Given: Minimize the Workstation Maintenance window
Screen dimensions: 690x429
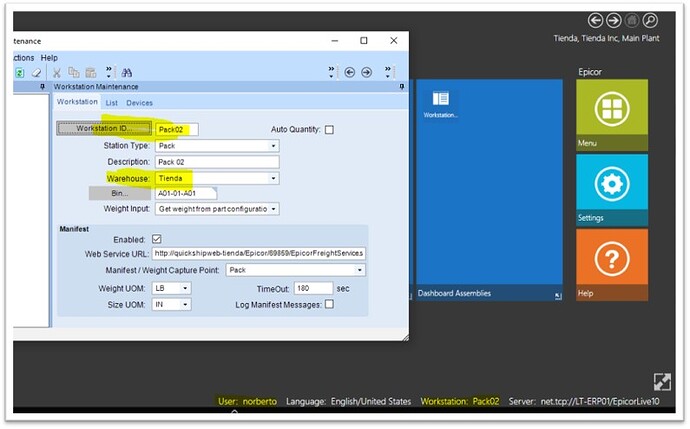Looking at the screenshot, I should 335,40.
